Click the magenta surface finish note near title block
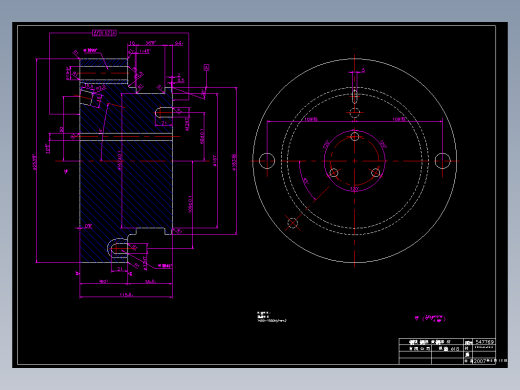Screen dimensions: 520x390 tap(430, 318)
